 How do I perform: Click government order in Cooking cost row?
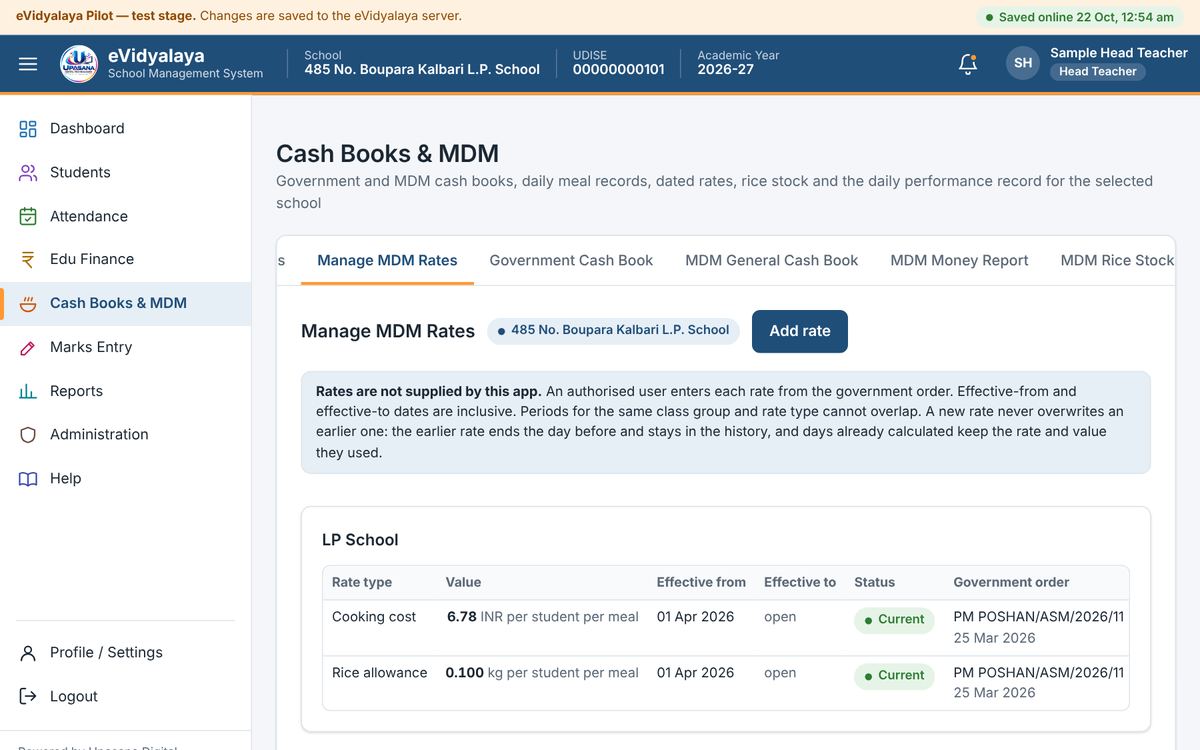pos(1039,627)
